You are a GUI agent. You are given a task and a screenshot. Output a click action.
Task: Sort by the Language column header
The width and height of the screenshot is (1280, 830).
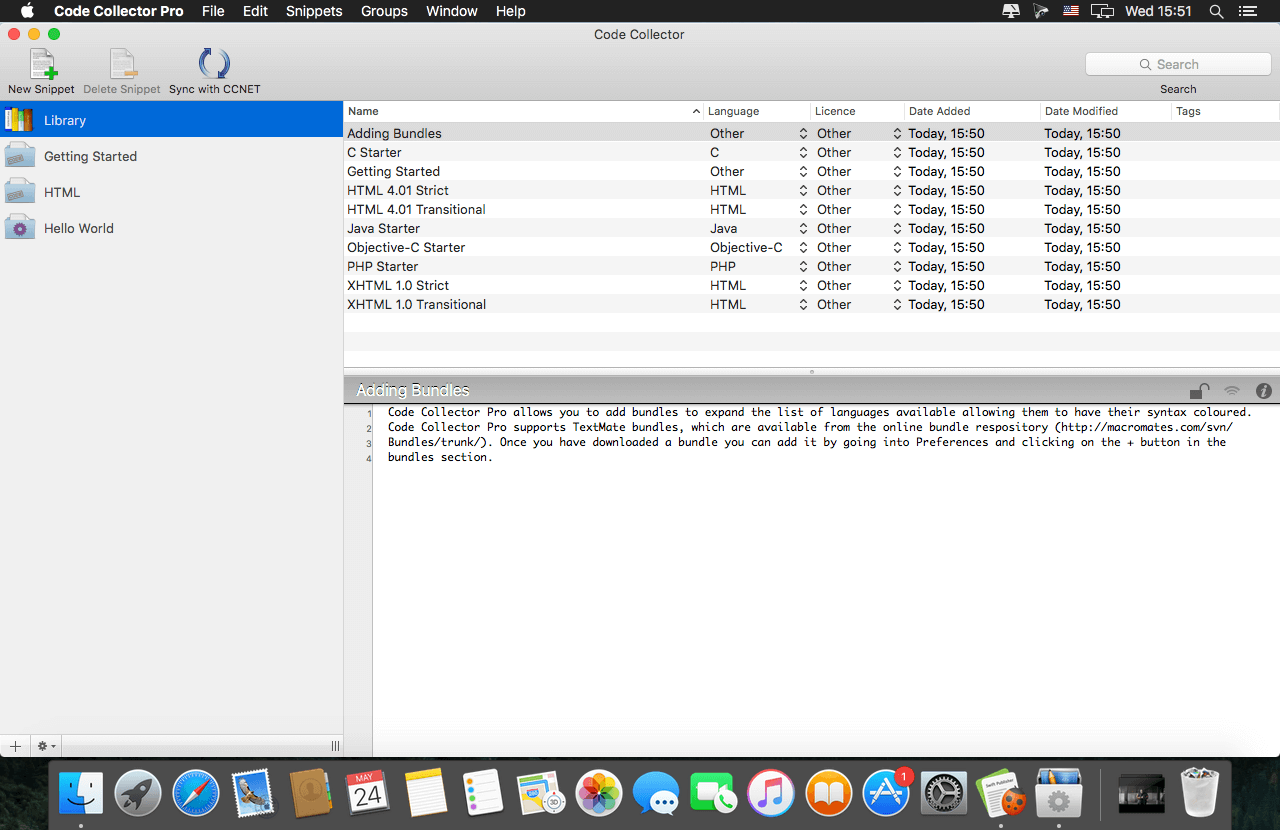[757, 111]
